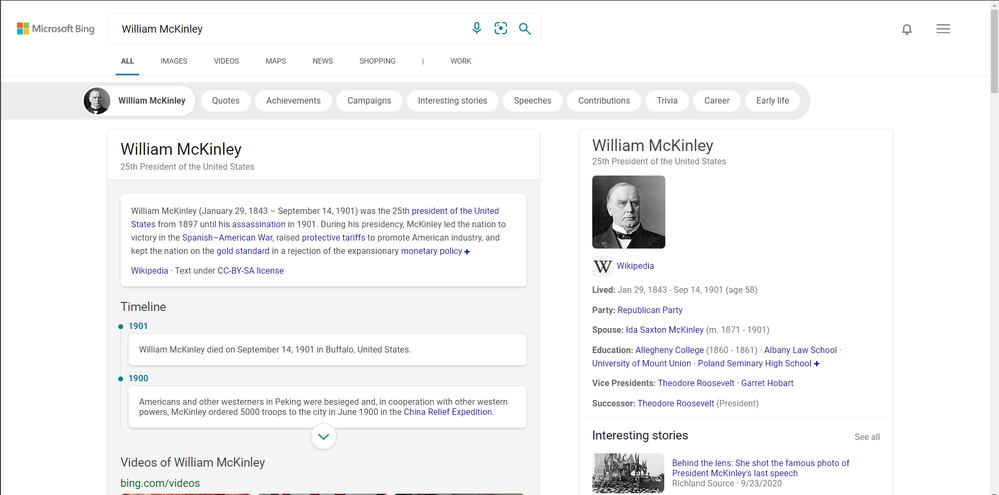This screenshot has height=495, width=999.
Task: Open 'Behind the lens' story link
Action: (x=761, y=468)
